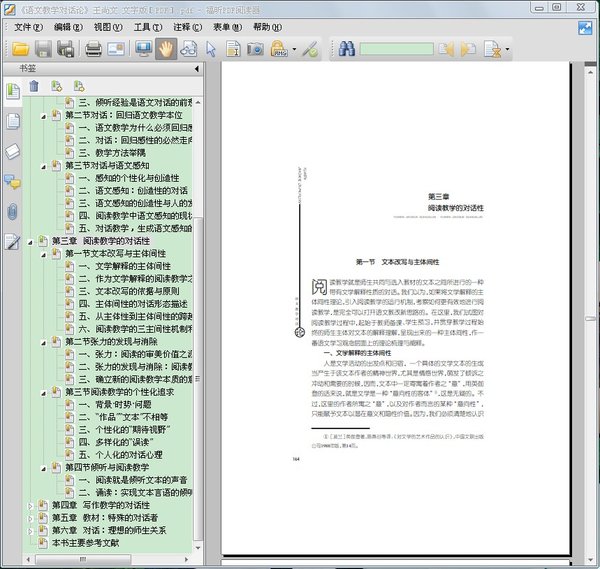
Task: Go to bookmark 三、教学方法举隅
Action: (x=121, y=153)
